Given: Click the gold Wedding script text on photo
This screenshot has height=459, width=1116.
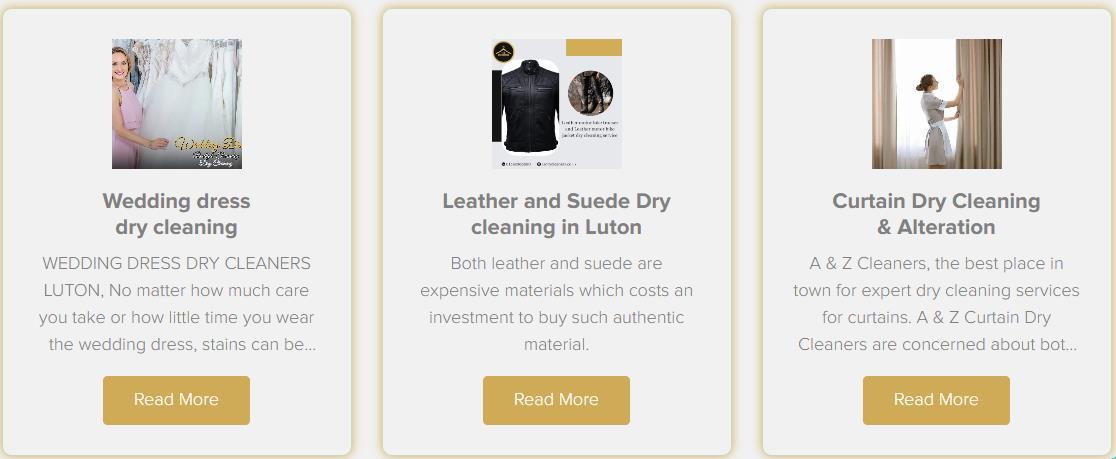Looking at the screenshot, I should pyautogui.click(x=208, y=144).
